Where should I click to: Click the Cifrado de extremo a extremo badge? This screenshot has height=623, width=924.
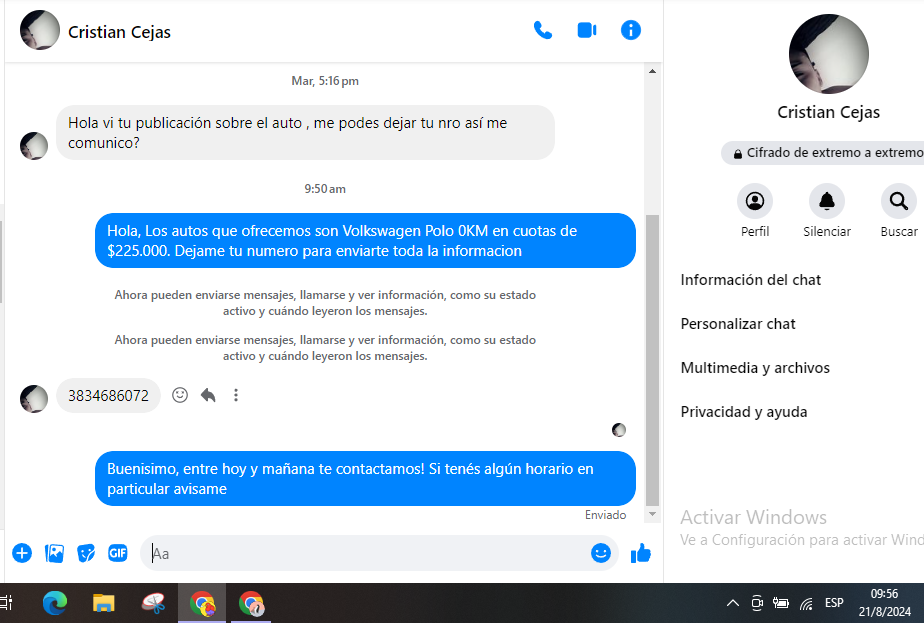(x=823, y=153)
